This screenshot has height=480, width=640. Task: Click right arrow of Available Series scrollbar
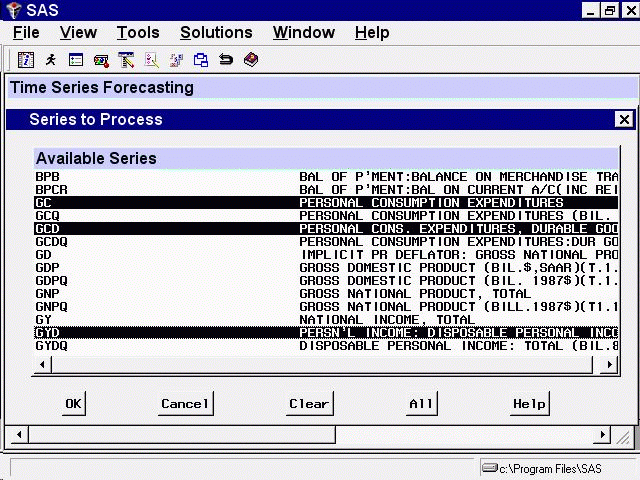tap(609, 364)
